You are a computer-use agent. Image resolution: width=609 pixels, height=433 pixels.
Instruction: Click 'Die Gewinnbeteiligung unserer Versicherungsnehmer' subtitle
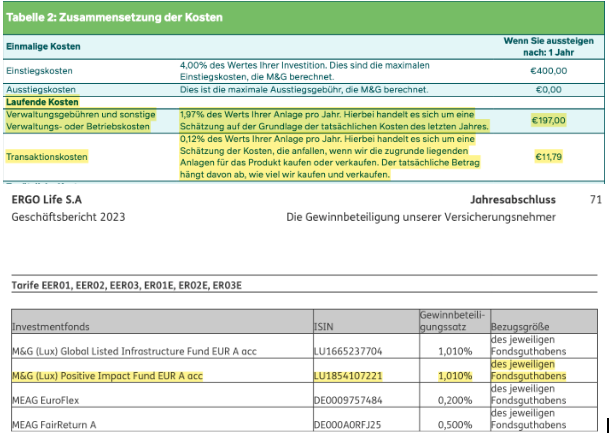pos(421,217)
